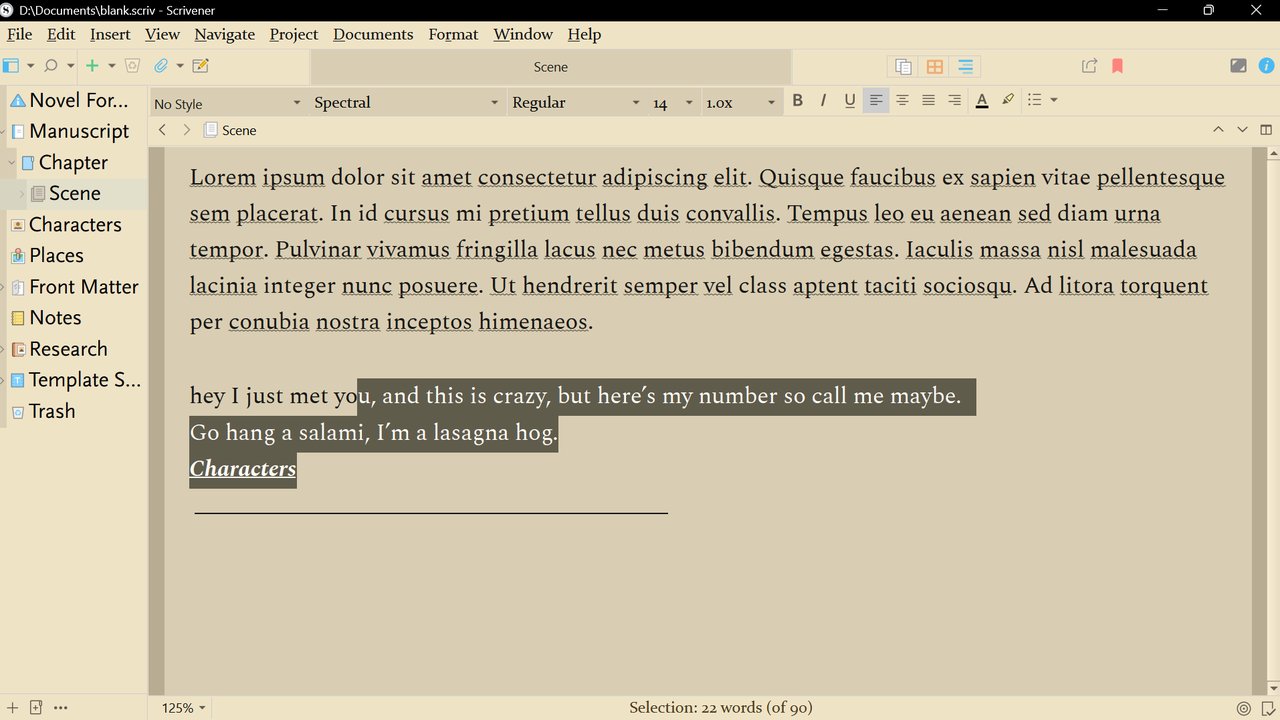Click the View mode icon in the toolbar
This screenshot has width=1280, height=720.
11,66
